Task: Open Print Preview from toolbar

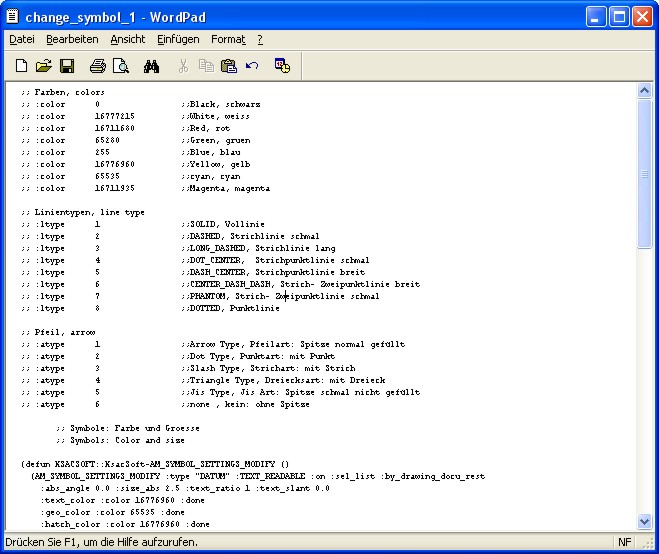Action: click(121, 66)
